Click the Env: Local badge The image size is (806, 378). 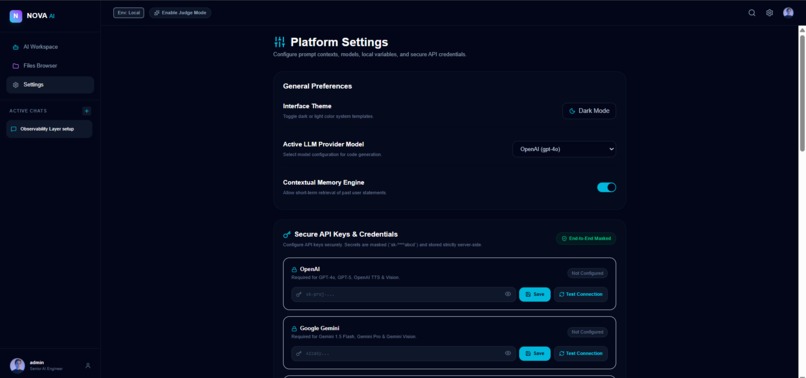click(x=129, y=13)
